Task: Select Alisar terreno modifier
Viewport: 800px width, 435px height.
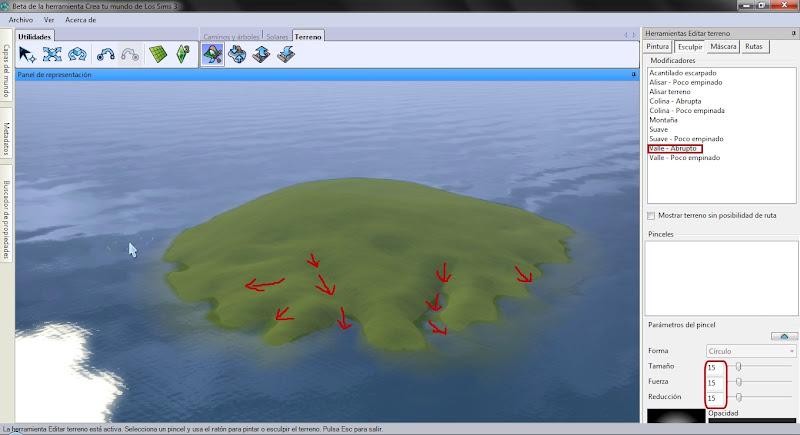Action: click(670, 92)
